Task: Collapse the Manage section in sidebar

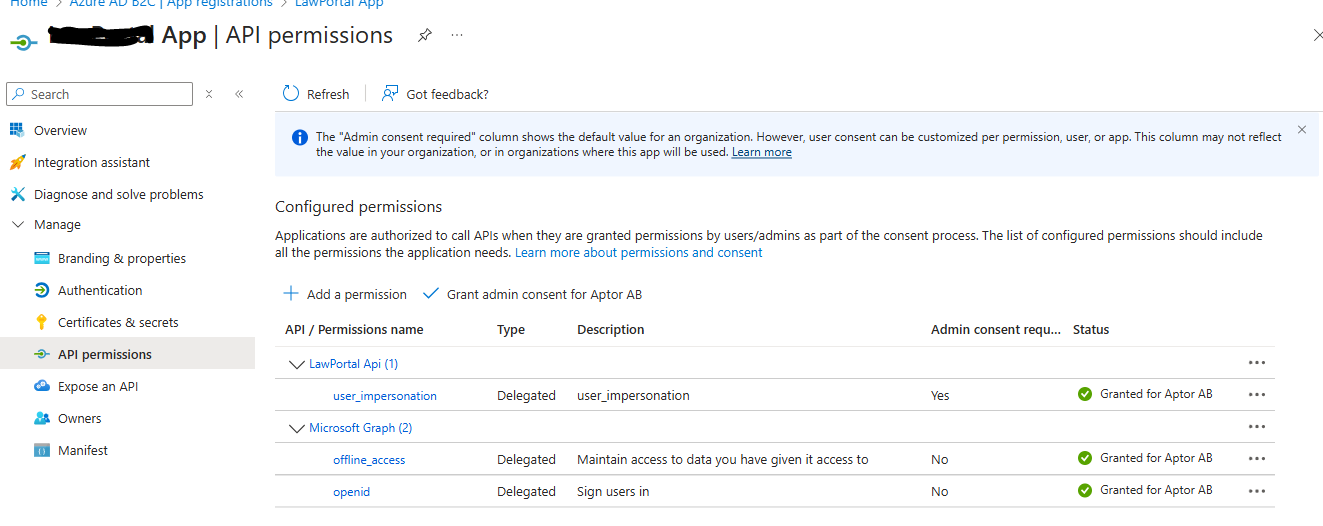Action: coord(17,225)
